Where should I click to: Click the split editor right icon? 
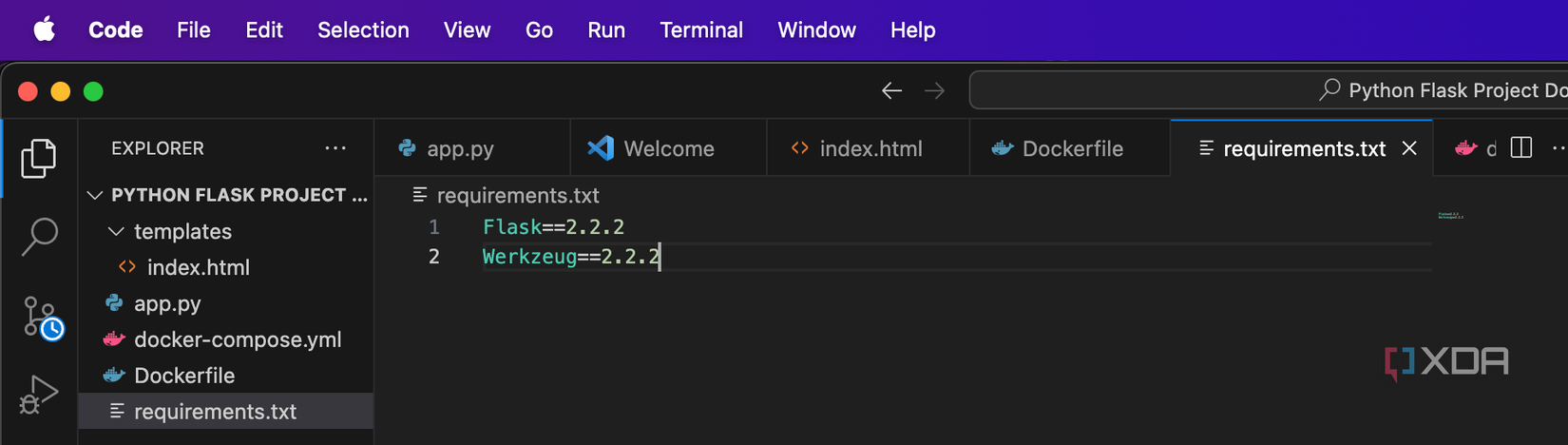pyautogui.click(x=1521, y=147)
